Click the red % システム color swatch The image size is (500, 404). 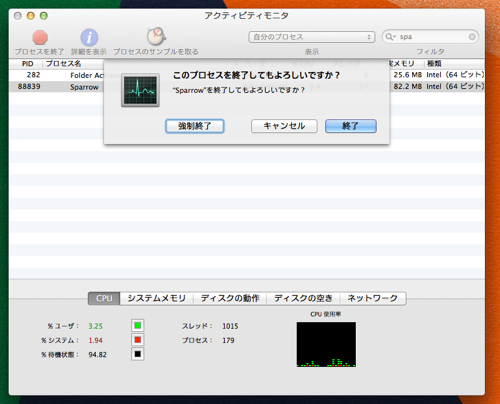click(138, 340)
